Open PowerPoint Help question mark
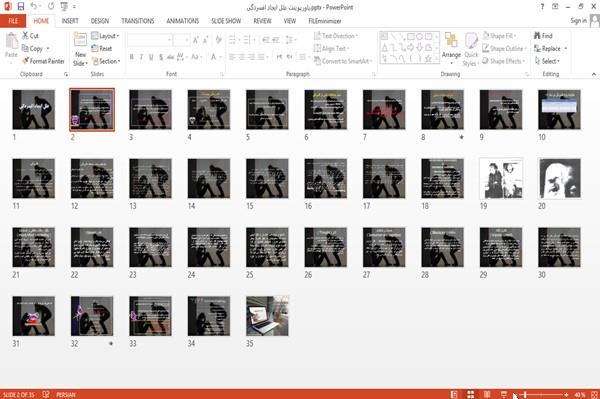Image resolution: width=600 pixels, height=399 pixels. pyautogui.click(x=542, y=7)
